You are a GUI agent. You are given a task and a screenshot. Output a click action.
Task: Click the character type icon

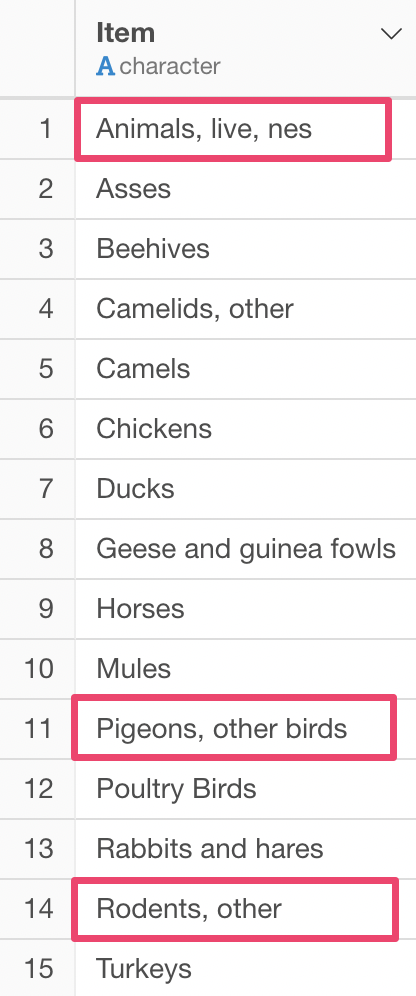pyautogui.click(x=105, y=66)
